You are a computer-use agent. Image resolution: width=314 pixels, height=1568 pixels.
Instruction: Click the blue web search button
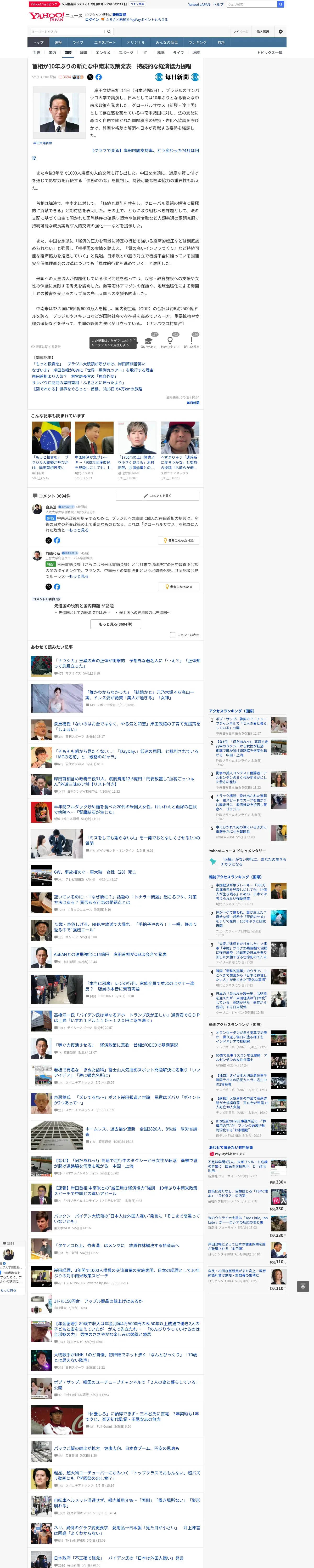[281, 4]
